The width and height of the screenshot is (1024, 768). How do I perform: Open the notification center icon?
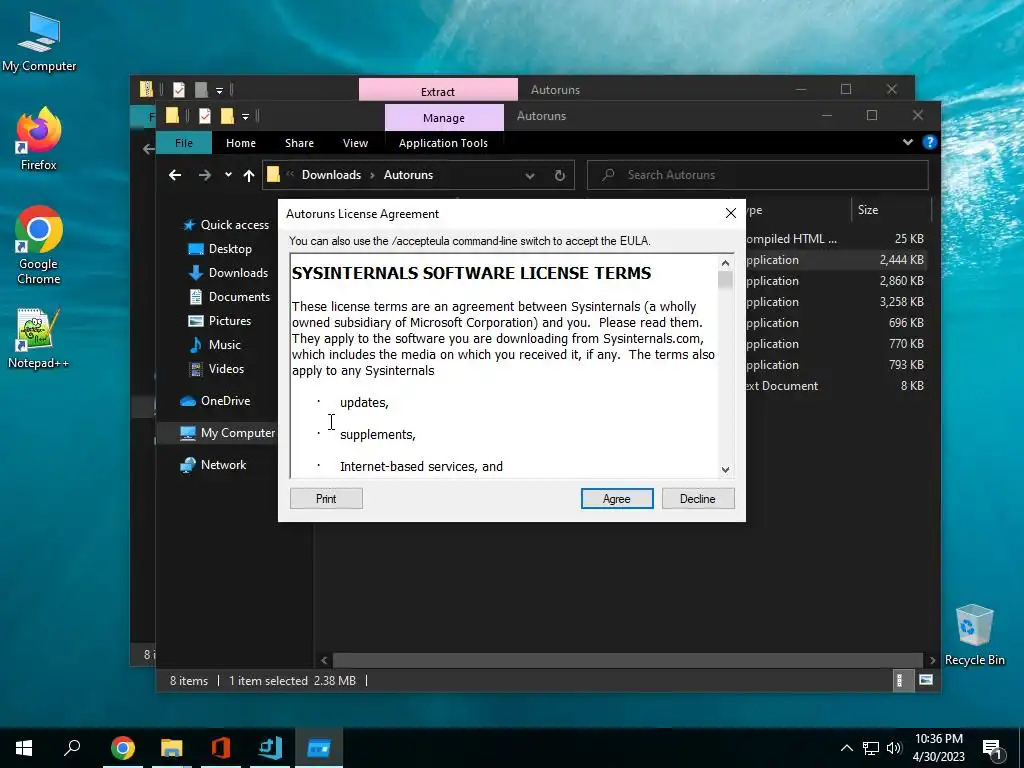click(991, 748)
